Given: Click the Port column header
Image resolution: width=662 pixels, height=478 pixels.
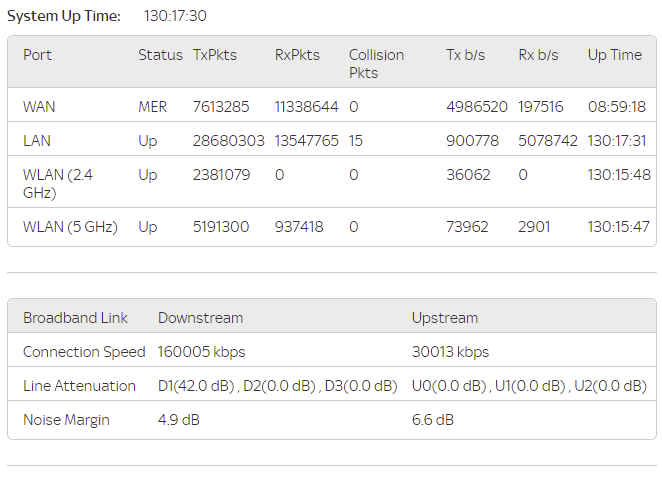Looking at the screenshot, I should pyautogui.click(x=37, y=55).
